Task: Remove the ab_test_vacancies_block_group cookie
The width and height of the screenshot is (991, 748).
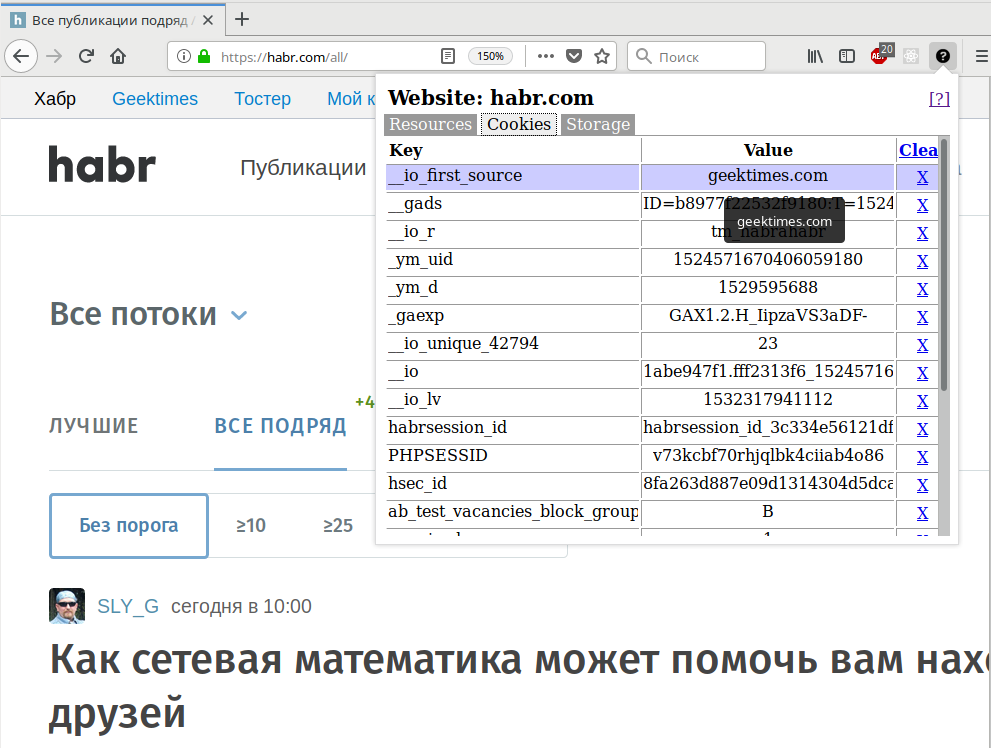Action: click(x=922, y=513)
